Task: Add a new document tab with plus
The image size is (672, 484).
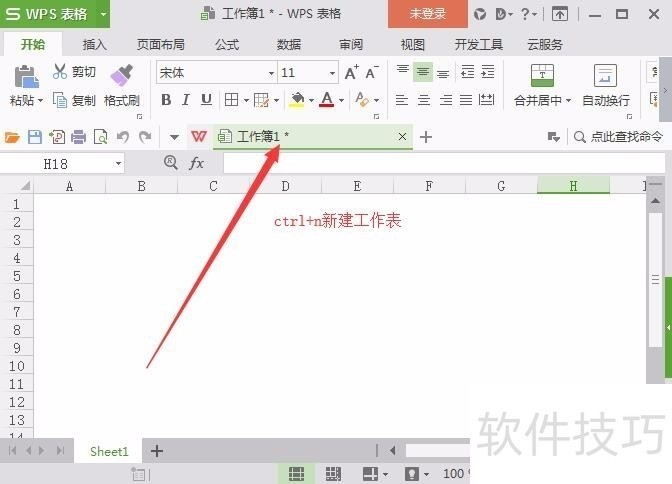Action: pyautogui.click(x=426, y=137)
